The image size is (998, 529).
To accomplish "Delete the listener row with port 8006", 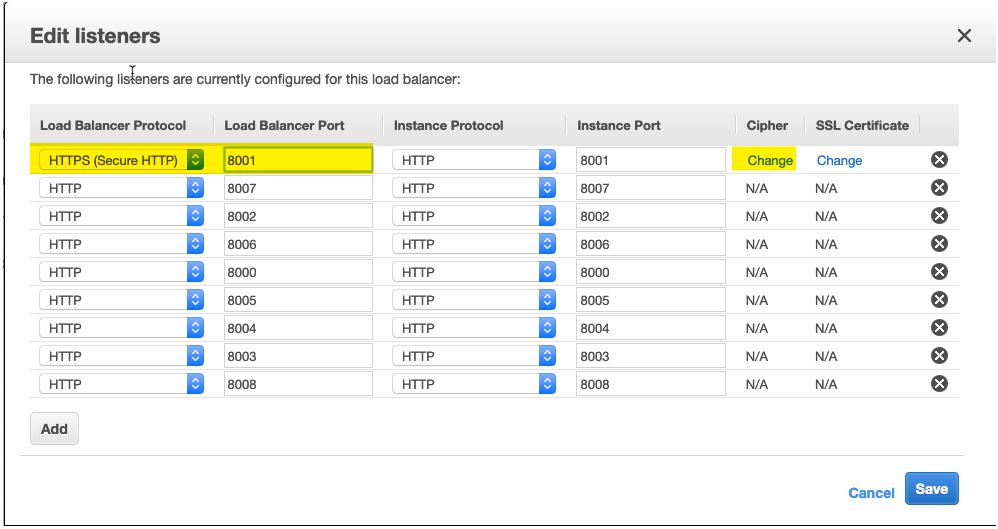I will [939, 244].
